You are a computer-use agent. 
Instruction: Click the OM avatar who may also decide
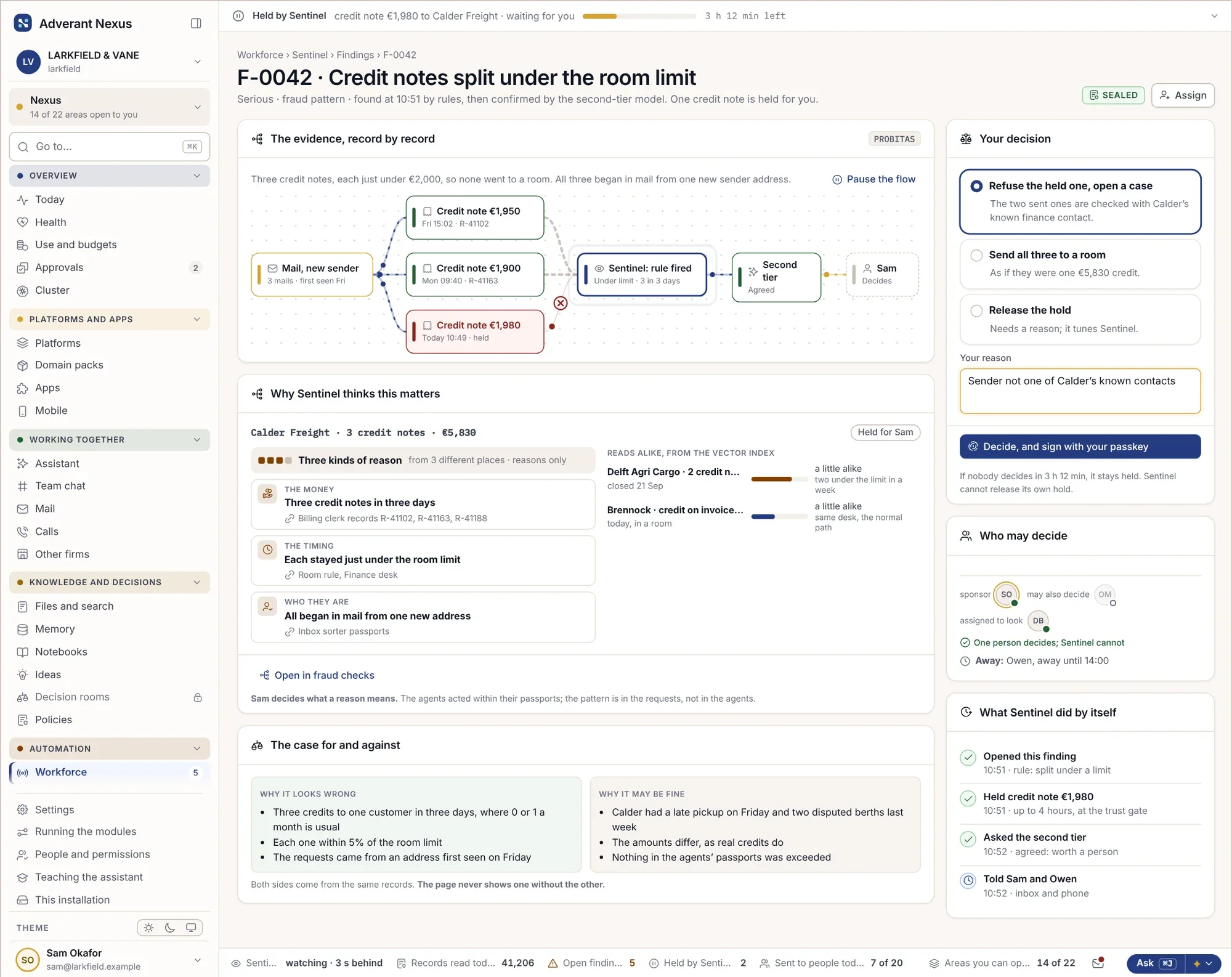pos(1105,594)
